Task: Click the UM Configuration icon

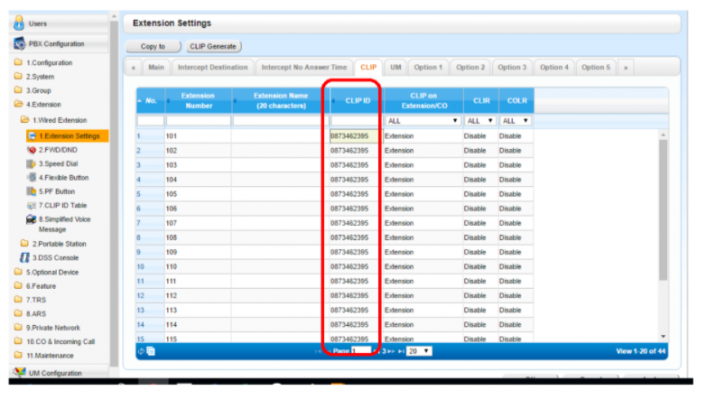Action: pos(19,372)
